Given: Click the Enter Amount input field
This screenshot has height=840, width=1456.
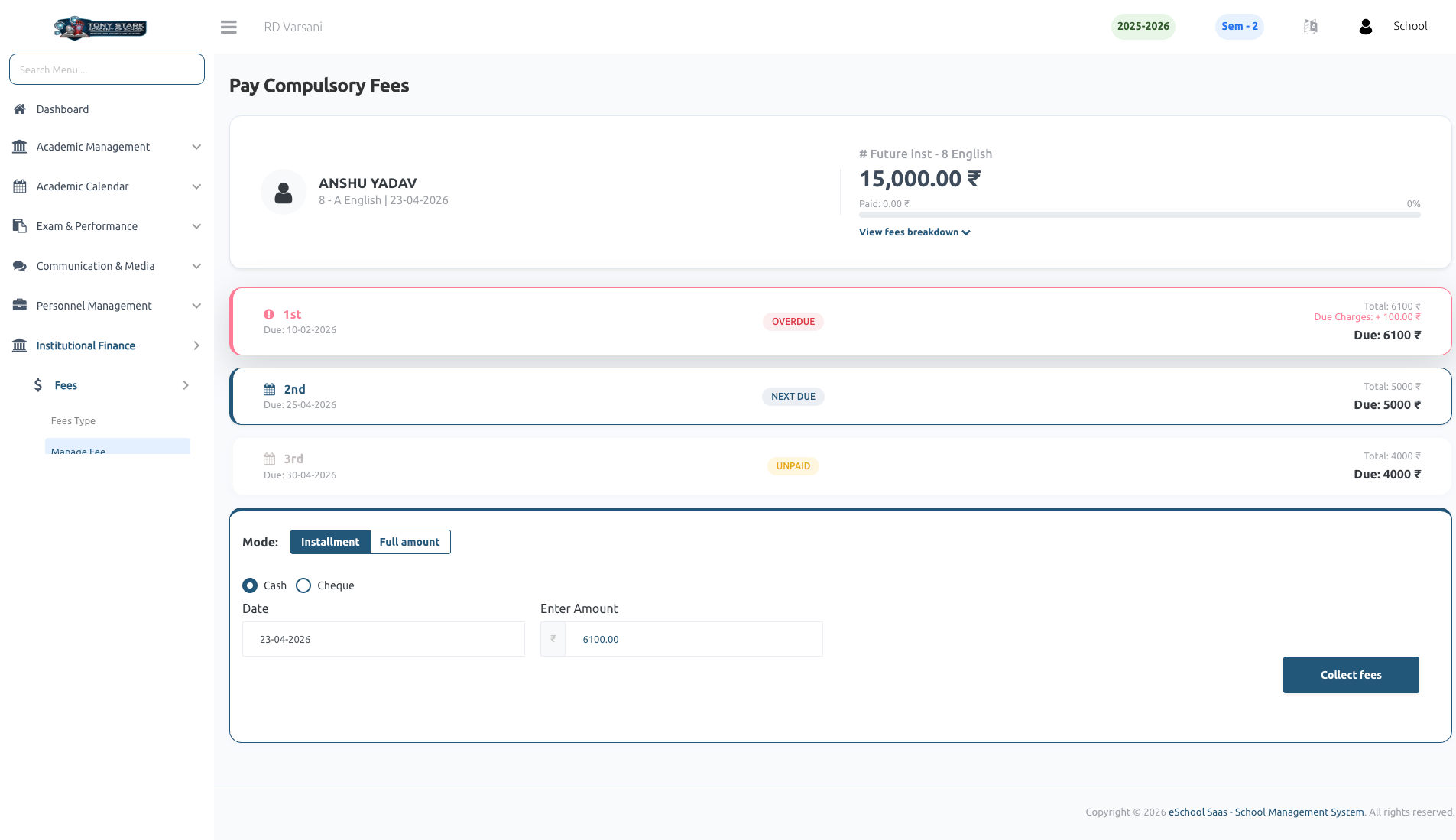Looking at the screenshot, I should tap(693, 639).
